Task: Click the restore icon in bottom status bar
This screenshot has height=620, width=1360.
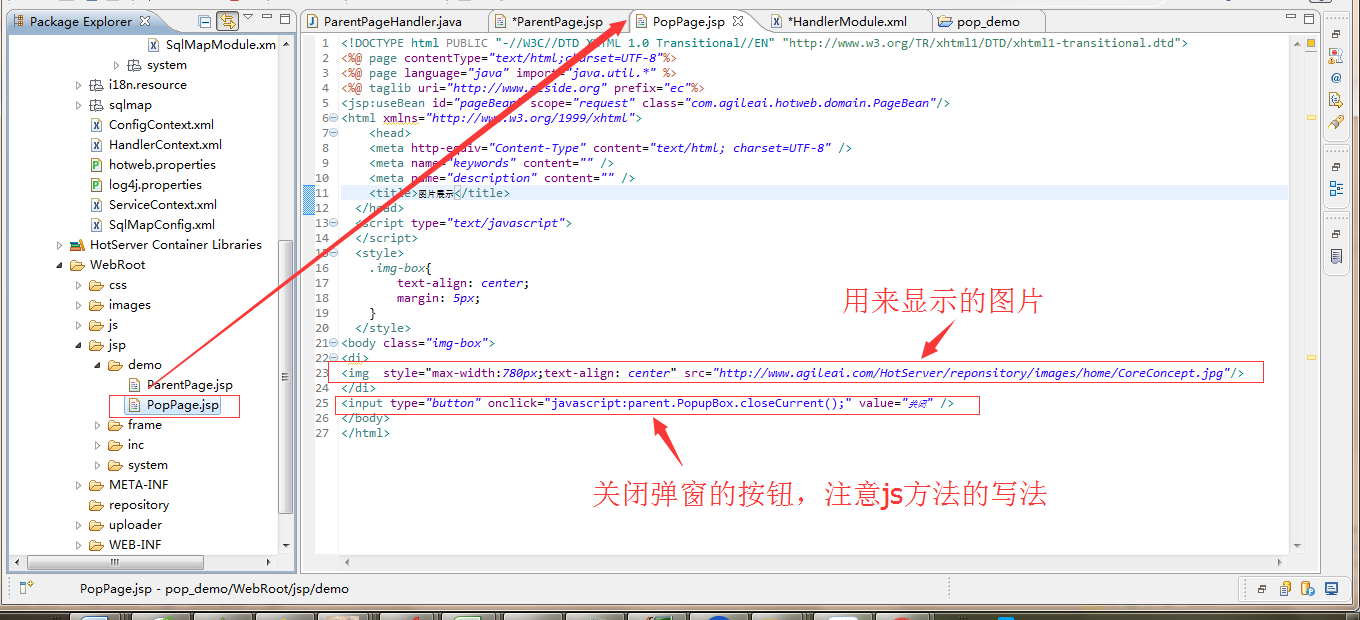Action: (1263, 589)
